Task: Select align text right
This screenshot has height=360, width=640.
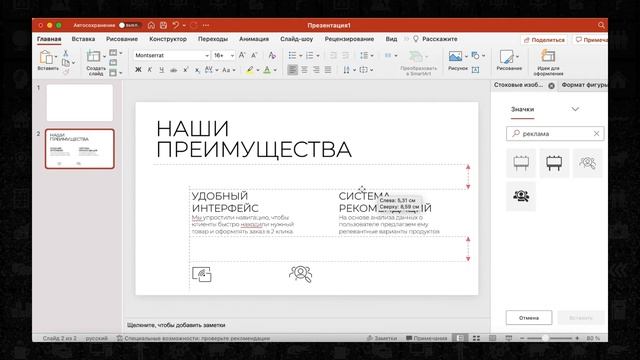Action: click(x=316, y=70)
